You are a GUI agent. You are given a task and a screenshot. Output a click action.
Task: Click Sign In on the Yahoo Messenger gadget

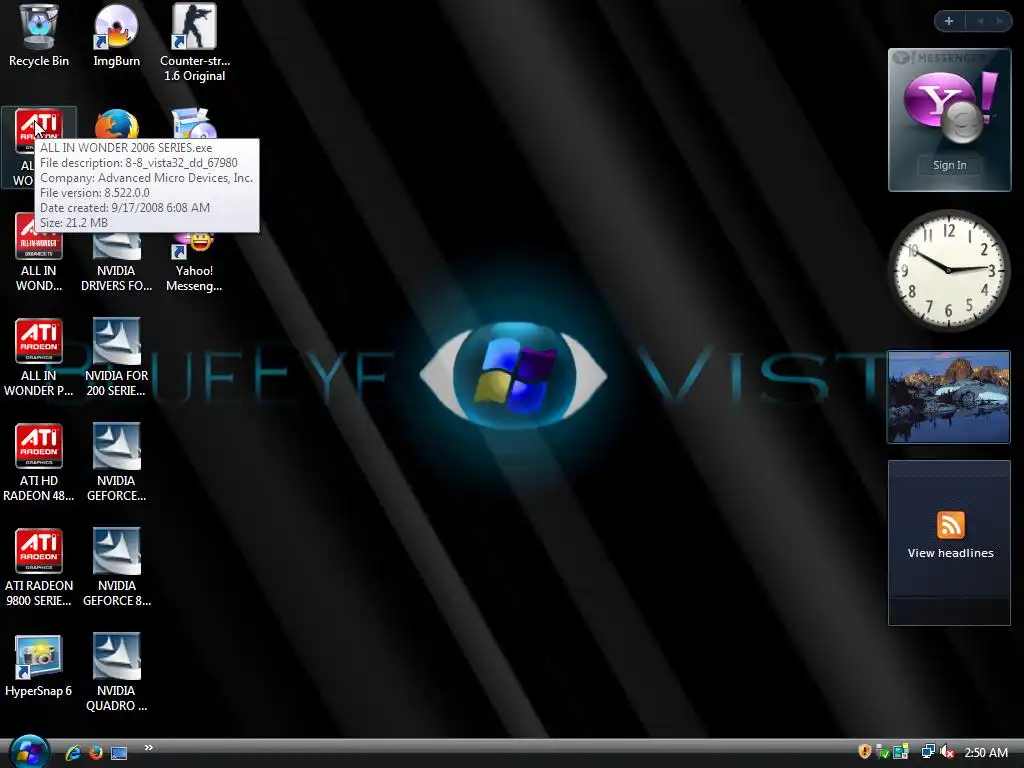[950, 165]
